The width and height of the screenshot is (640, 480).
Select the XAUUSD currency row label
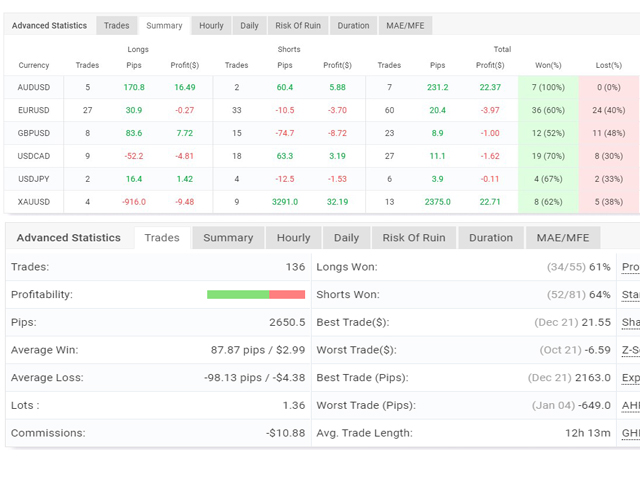tap(34, 202)
